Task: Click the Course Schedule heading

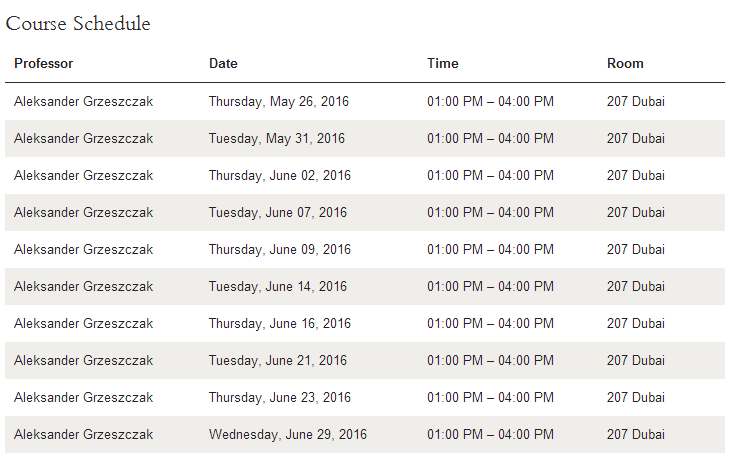Action: point(78,24)
